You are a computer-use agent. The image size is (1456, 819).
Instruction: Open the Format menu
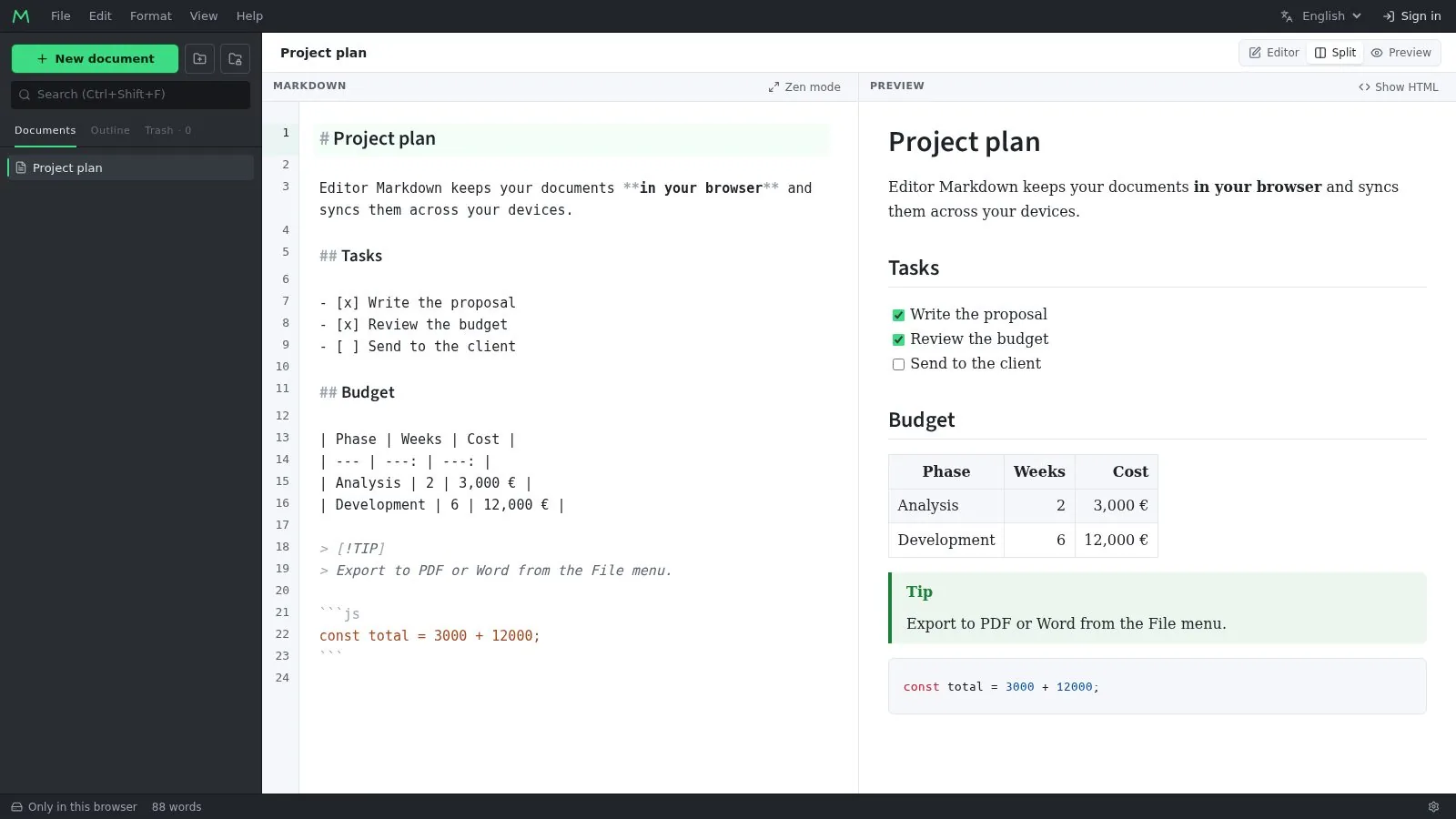tap(151, 16)
